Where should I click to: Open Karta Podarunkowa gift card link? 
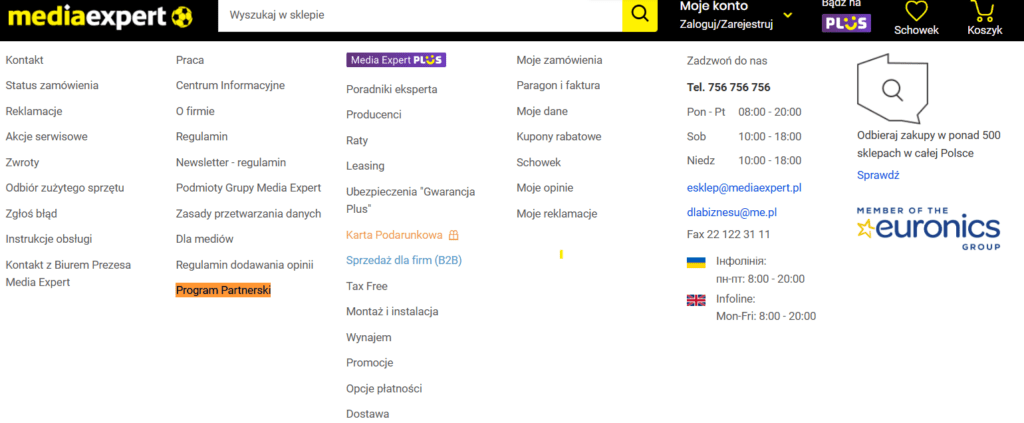click(394, 235)
